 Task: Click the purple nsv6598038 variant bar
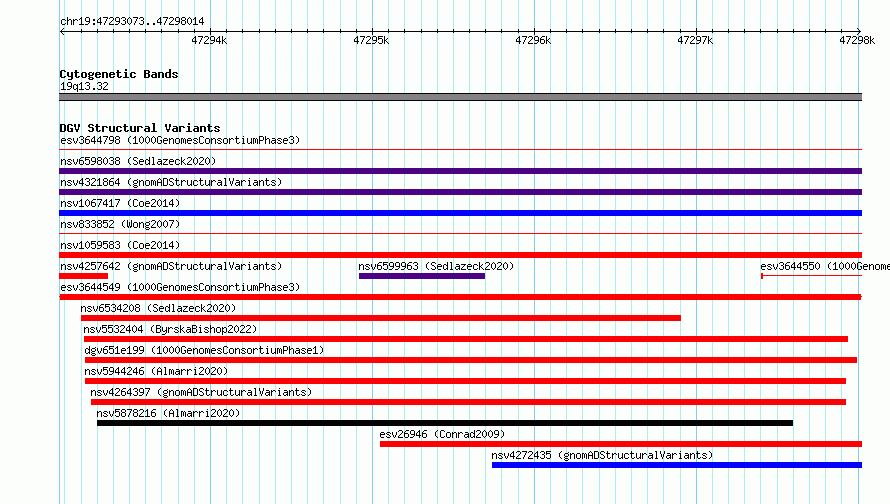pyautogui.click(x=460, y=171)
